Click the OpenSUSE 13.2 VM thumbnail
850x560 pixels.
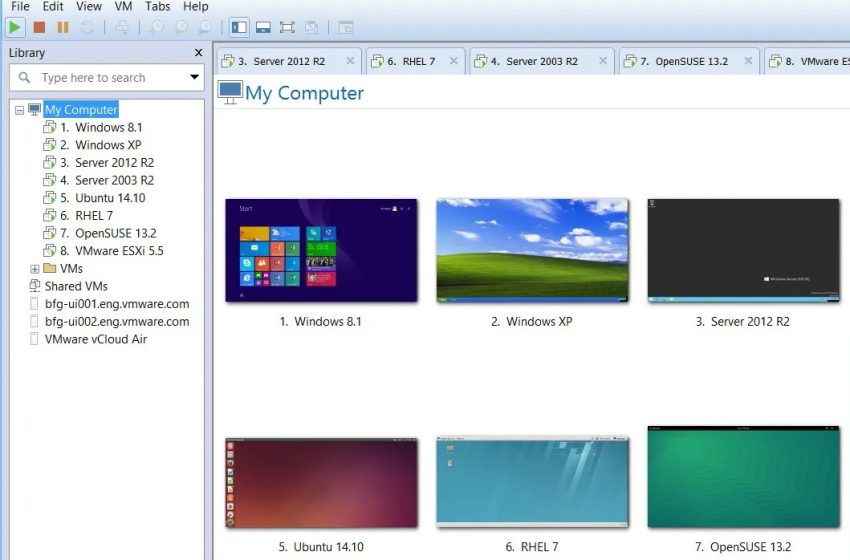pyautogui.click(x=743, y=477)
